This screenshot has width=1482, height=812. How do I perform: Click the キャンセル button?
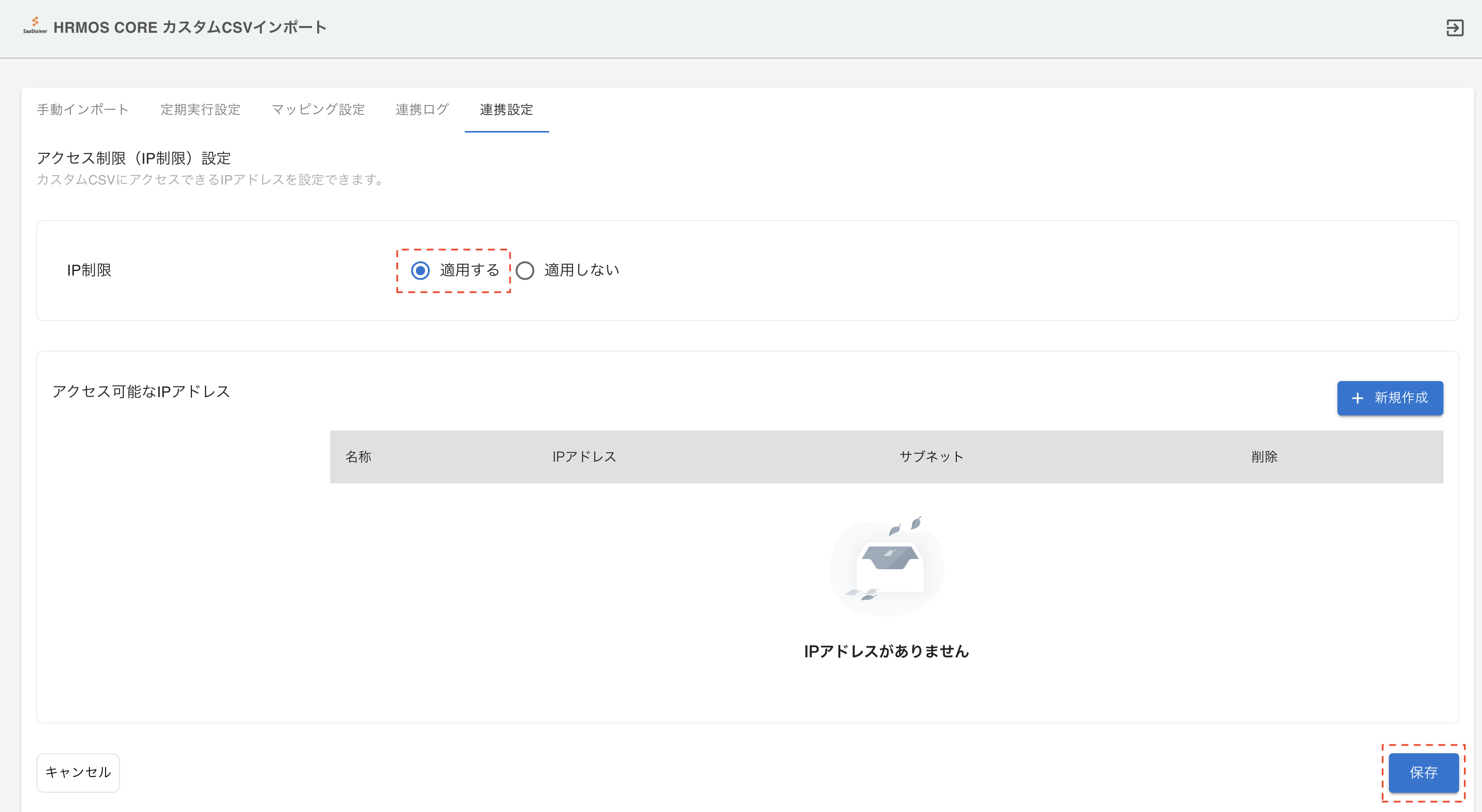point(78,772)
